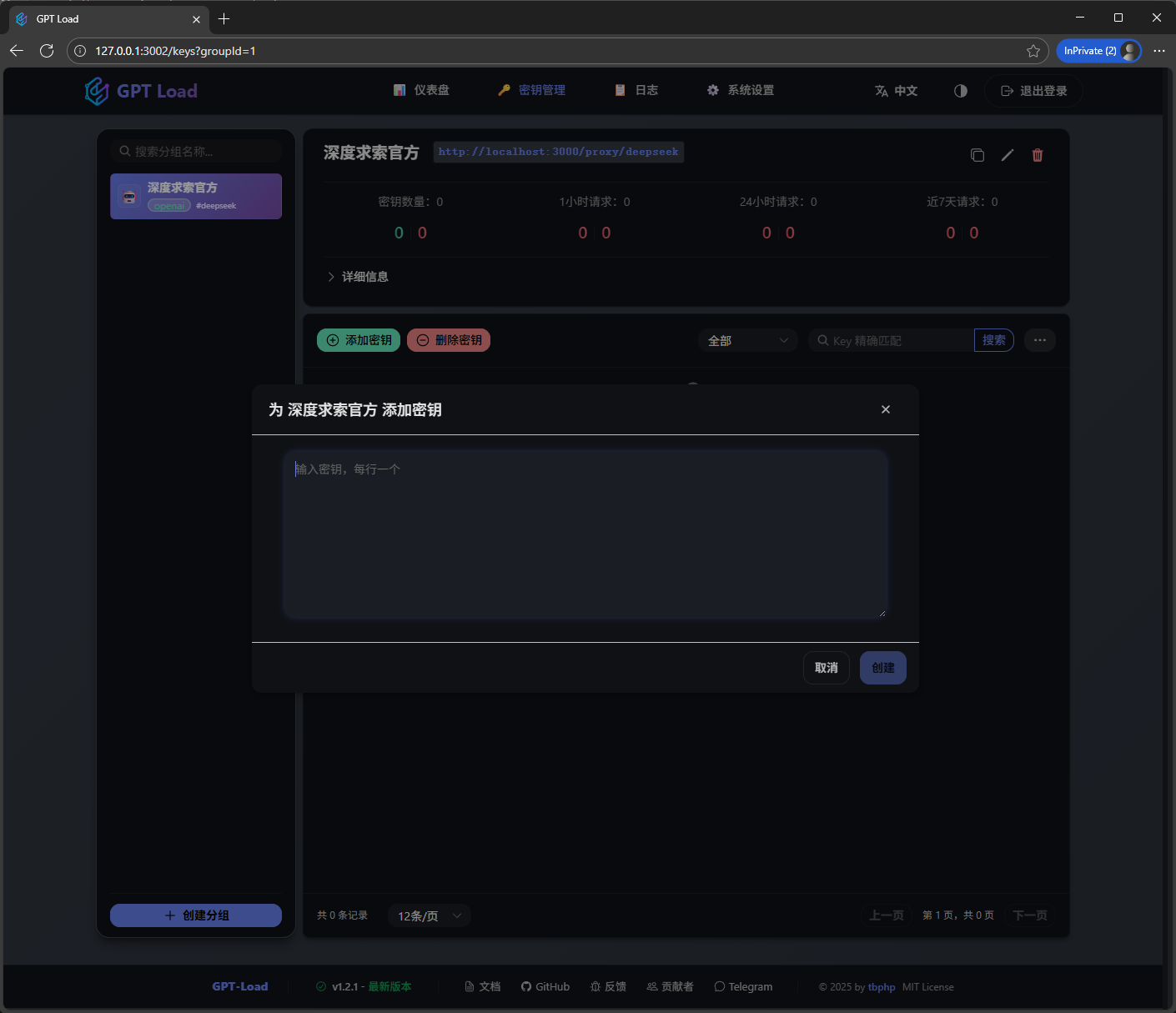Bookmark page with the star icon

pos(1033,51)
